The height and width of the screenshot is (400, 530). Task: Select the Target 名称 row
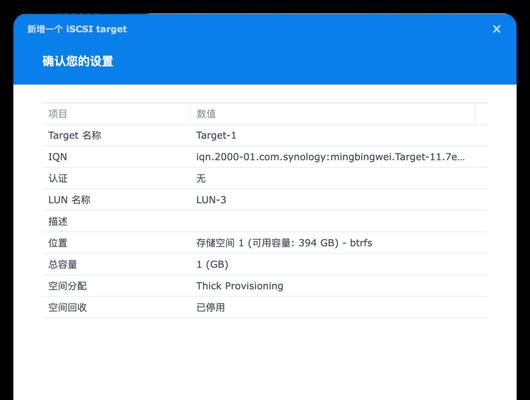[265, 136]
